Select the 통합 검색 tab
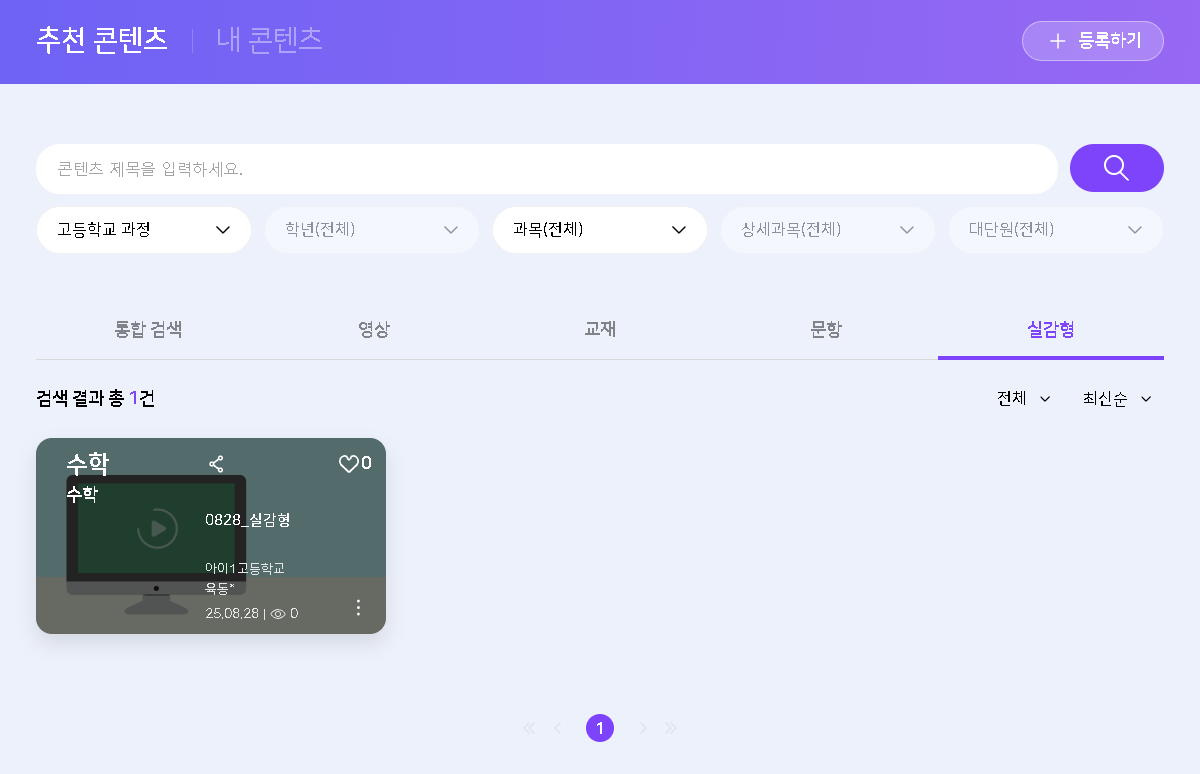 tap(149, 329)
